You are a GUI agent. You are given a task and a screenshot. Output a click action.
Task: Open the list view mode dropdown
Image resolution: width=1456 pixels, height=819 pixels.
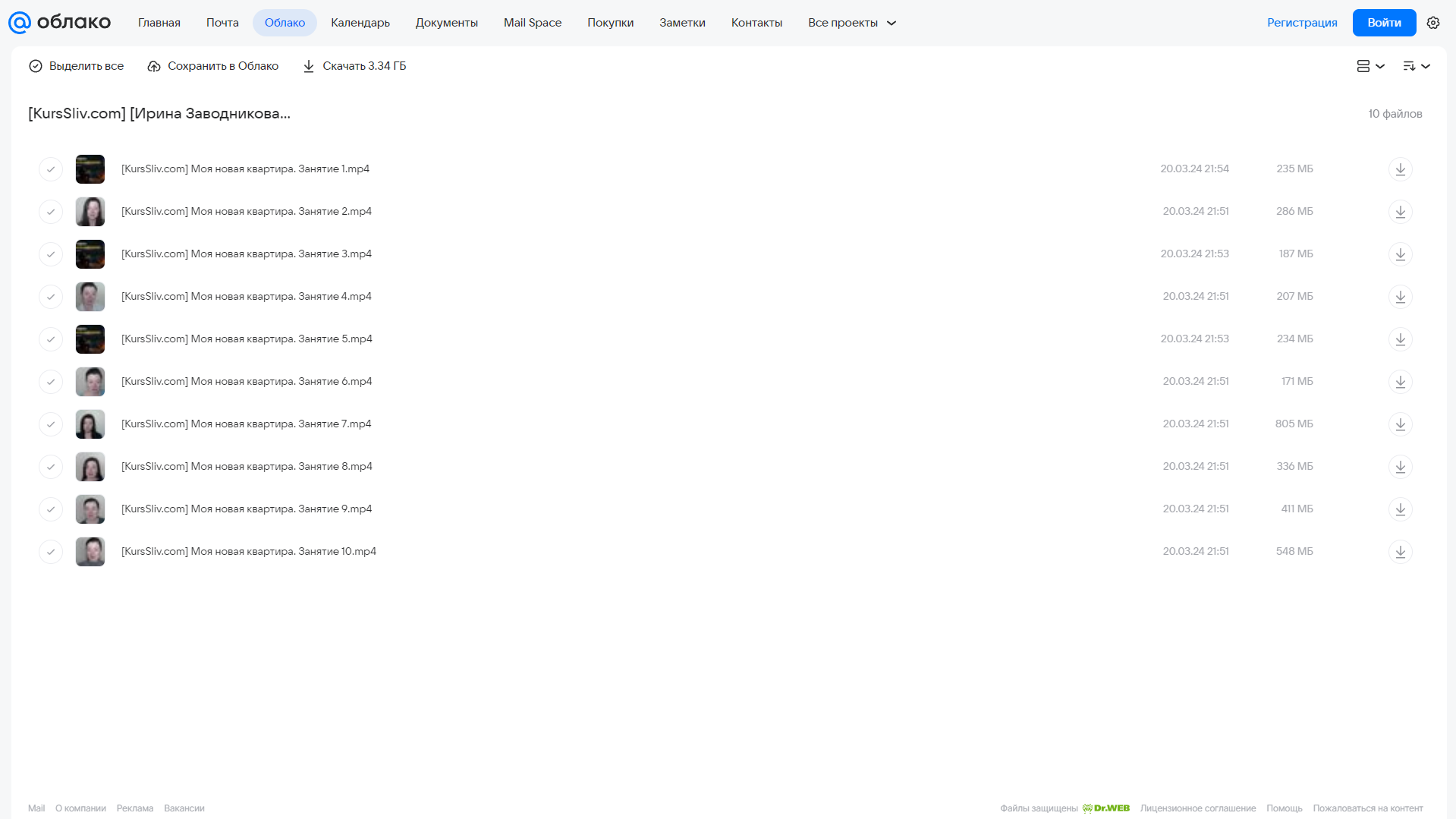1370,66
